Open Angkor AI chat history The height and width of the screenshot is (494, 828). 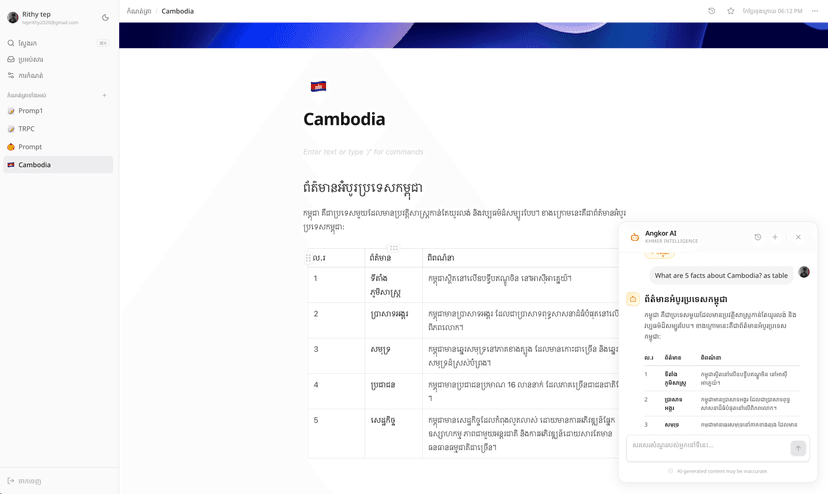click(x=757, y=237)
